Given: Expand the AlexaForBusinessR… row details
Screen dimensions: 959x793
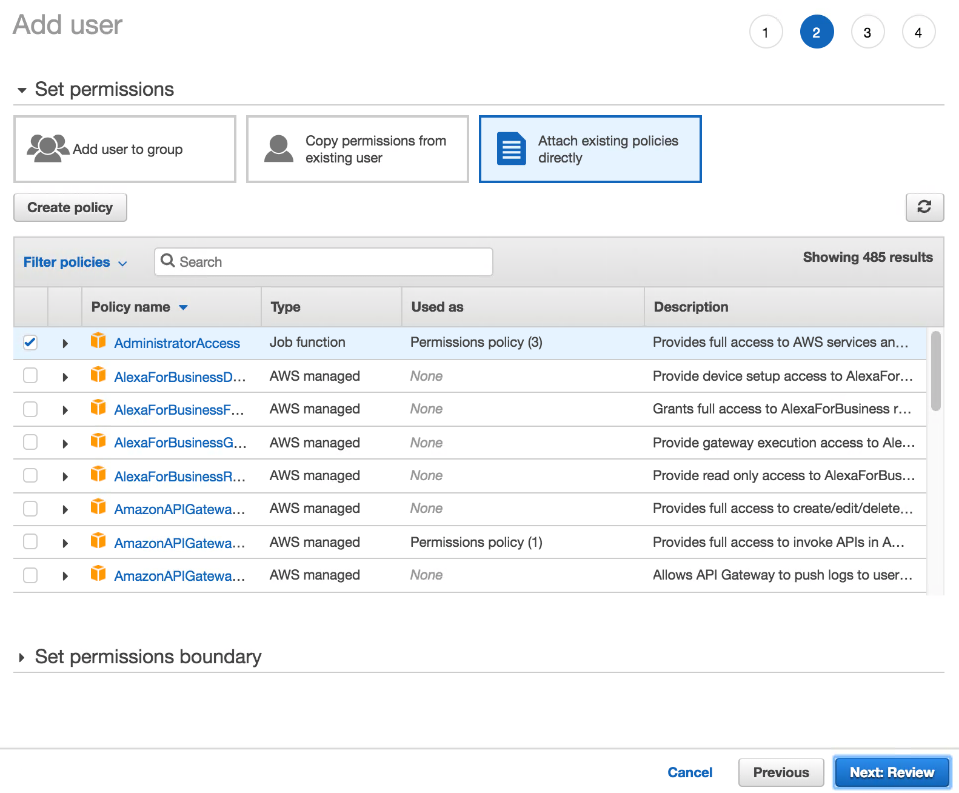Looking at the screenshot, I should [65, 476].
